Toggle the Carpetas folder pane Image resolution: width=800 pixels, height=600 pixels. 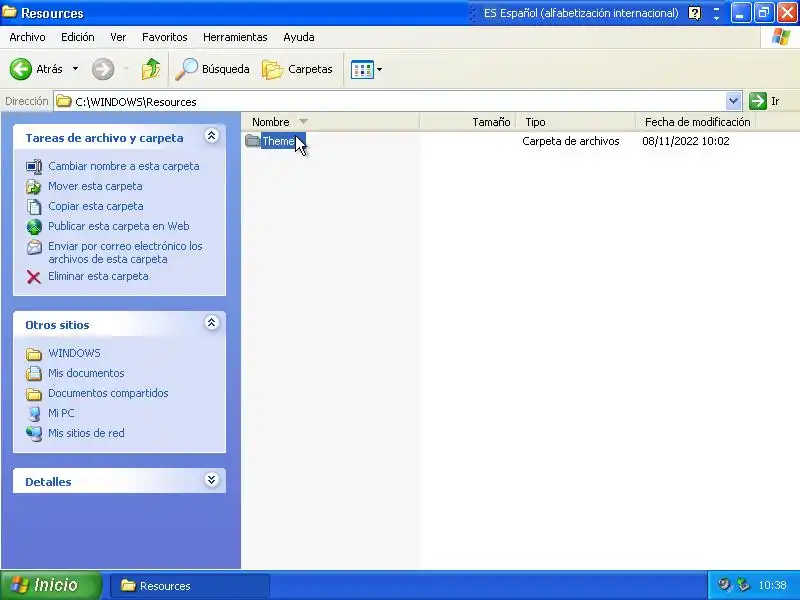(297, 69)
